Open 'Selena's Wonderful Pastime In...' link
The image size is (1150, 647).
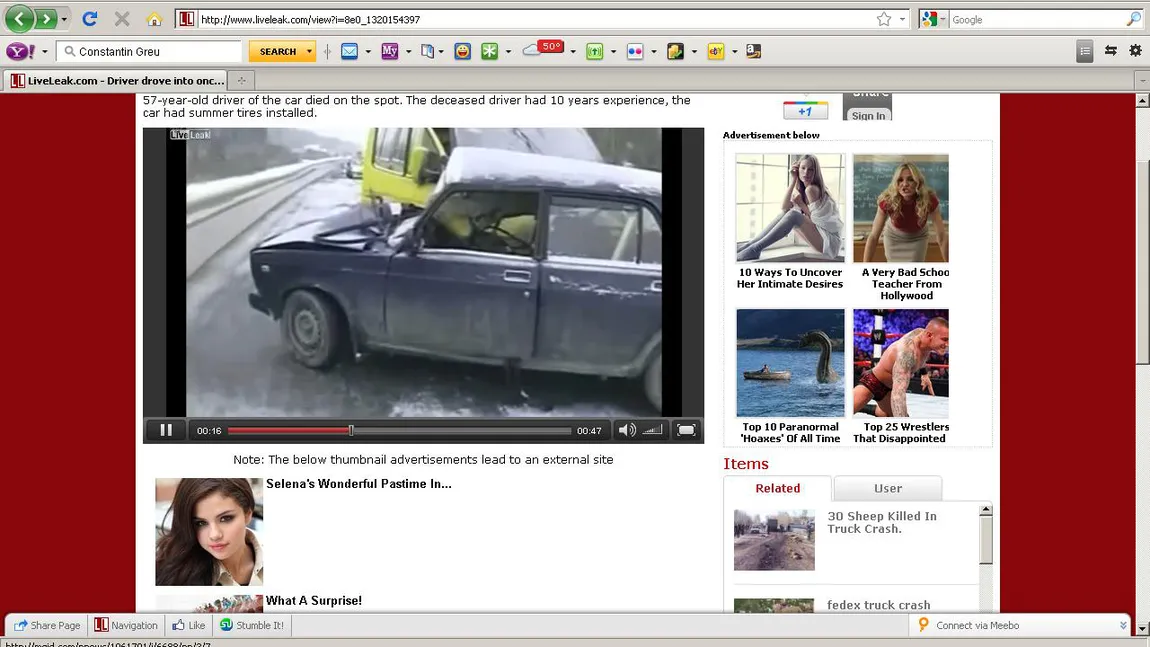point(359,484)
